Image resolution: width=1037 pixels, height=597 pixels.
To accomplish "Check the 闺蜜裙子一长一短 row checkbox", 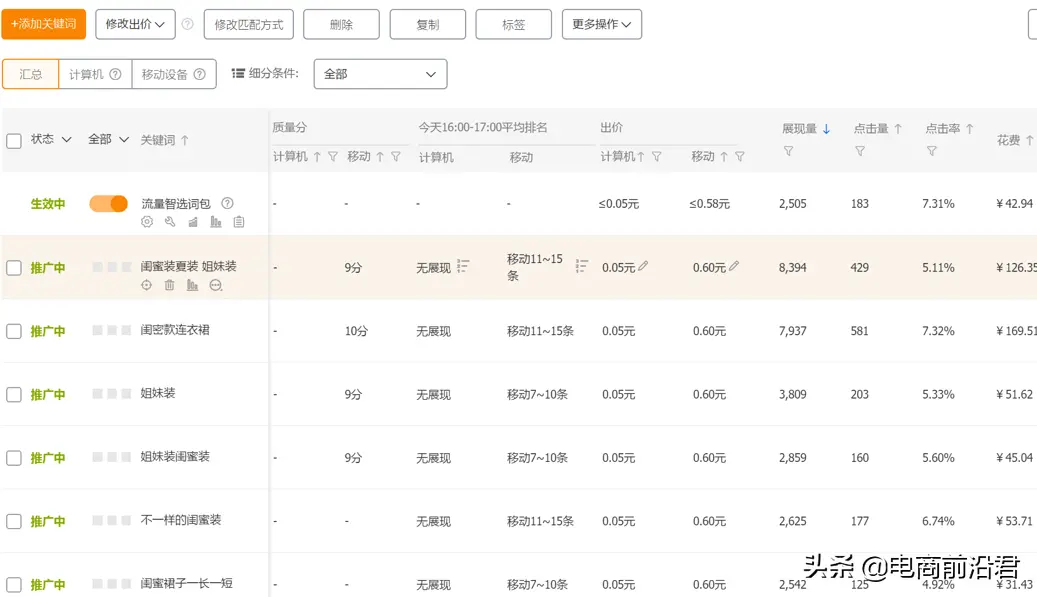I will 14,585.
